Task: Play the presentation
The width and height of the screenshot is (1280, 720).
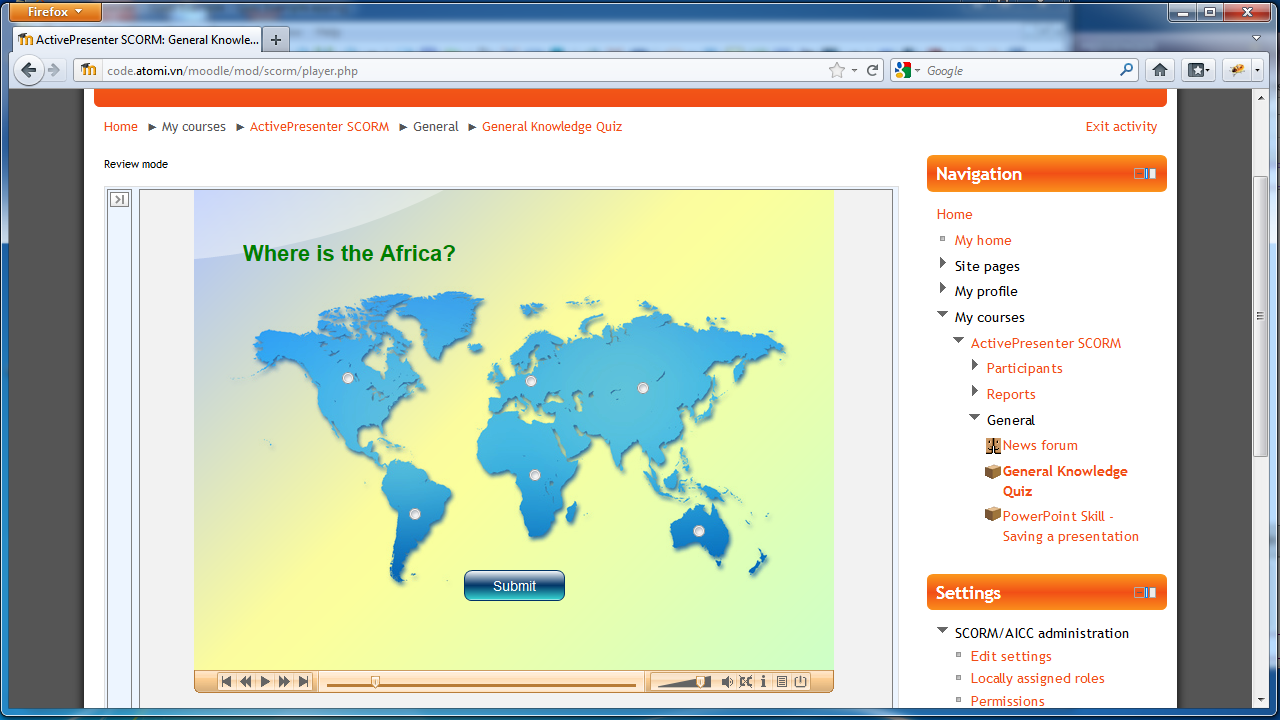Action: (x=265, y=682)
